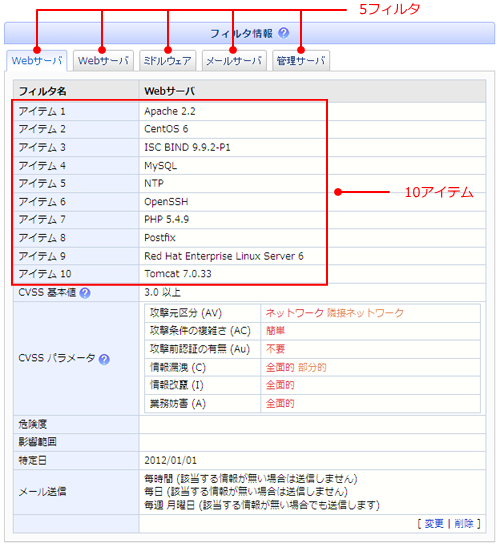
Task: Click the 2012/01/01 特定日 value
Action: (x=171, y=460)
